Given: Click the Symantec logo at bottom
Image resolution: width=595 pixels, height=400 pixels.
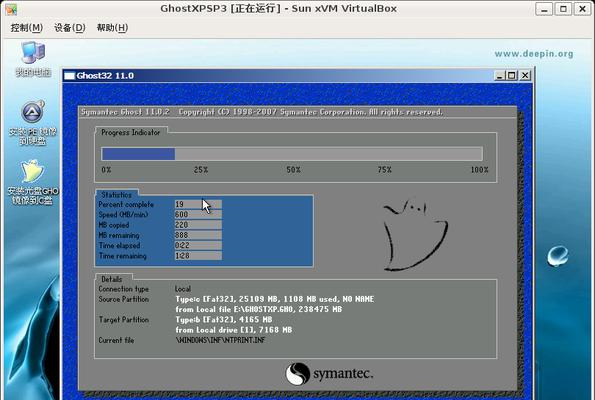Looking at the screenshot, I should pos(329,374).
